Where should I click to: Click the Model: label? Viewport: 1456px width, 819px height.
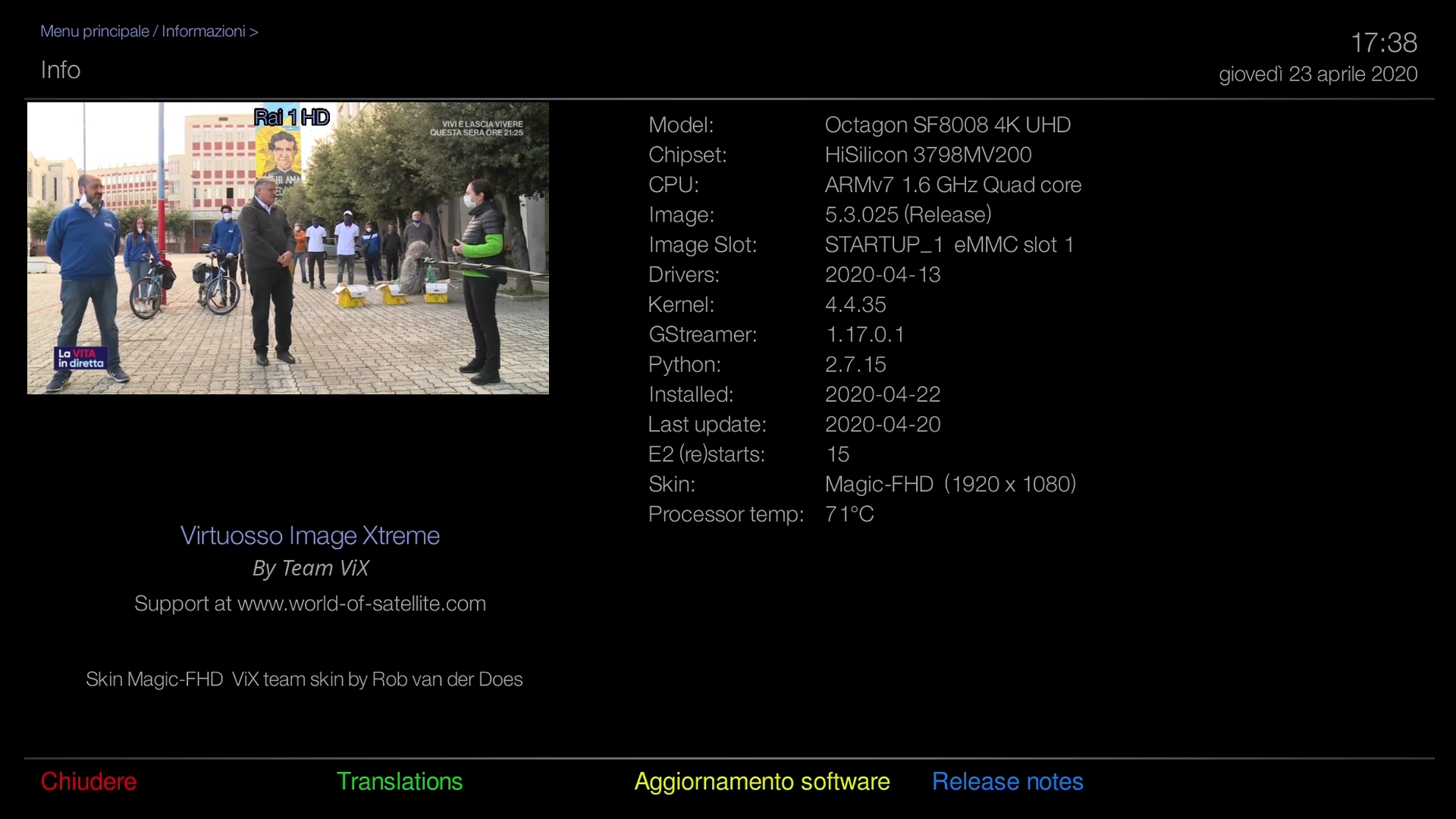pos(681,124)
